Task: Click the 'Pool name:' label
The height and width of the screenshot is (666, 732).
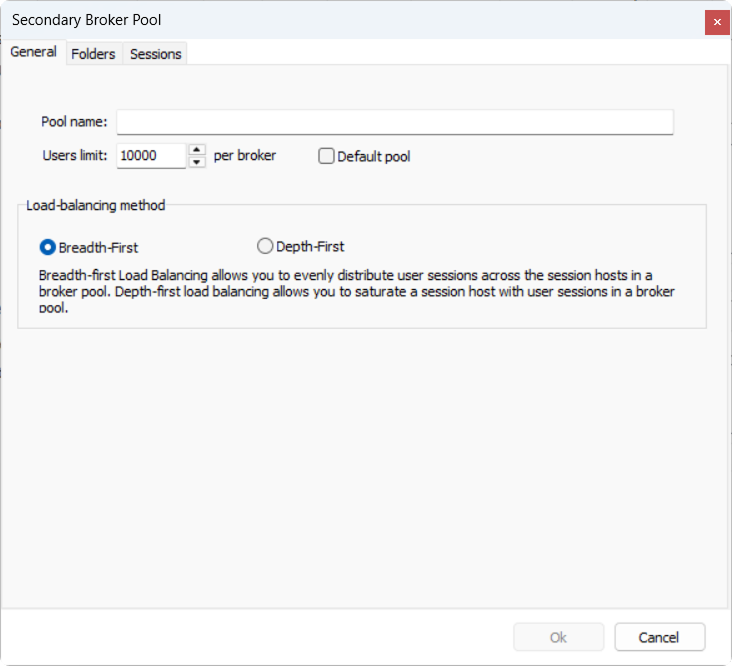Action: coord(74,122)
